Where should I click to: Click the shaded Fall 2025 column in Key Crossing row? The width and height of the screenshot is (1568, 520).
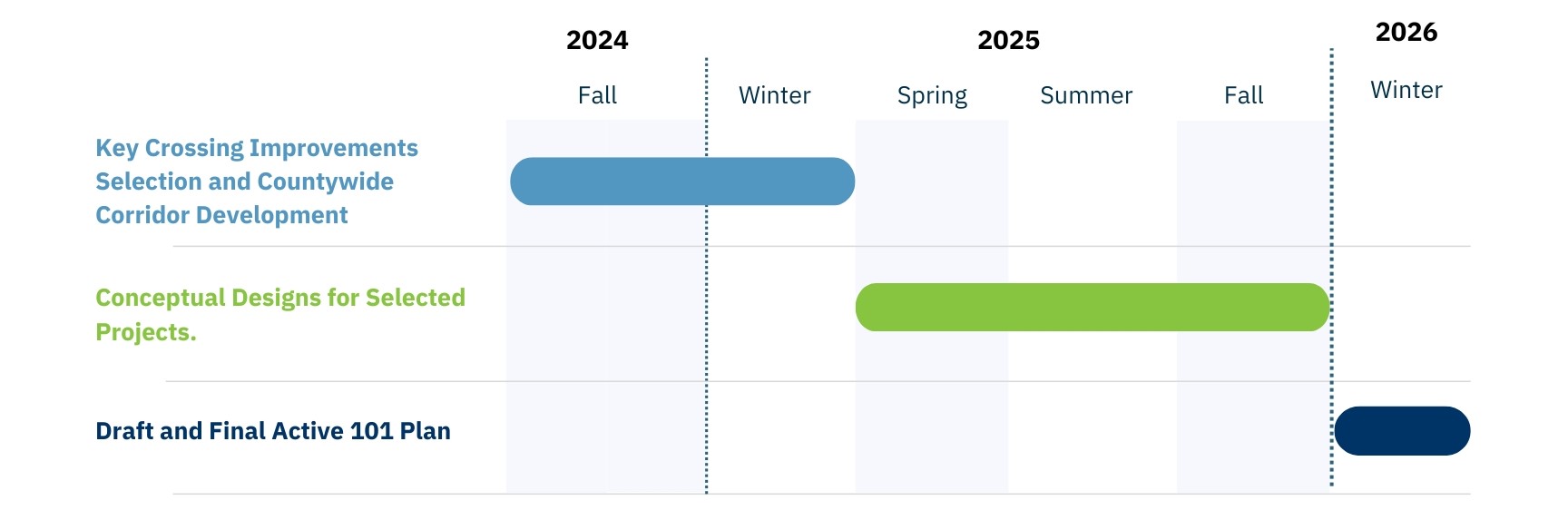click(1252, 182)
